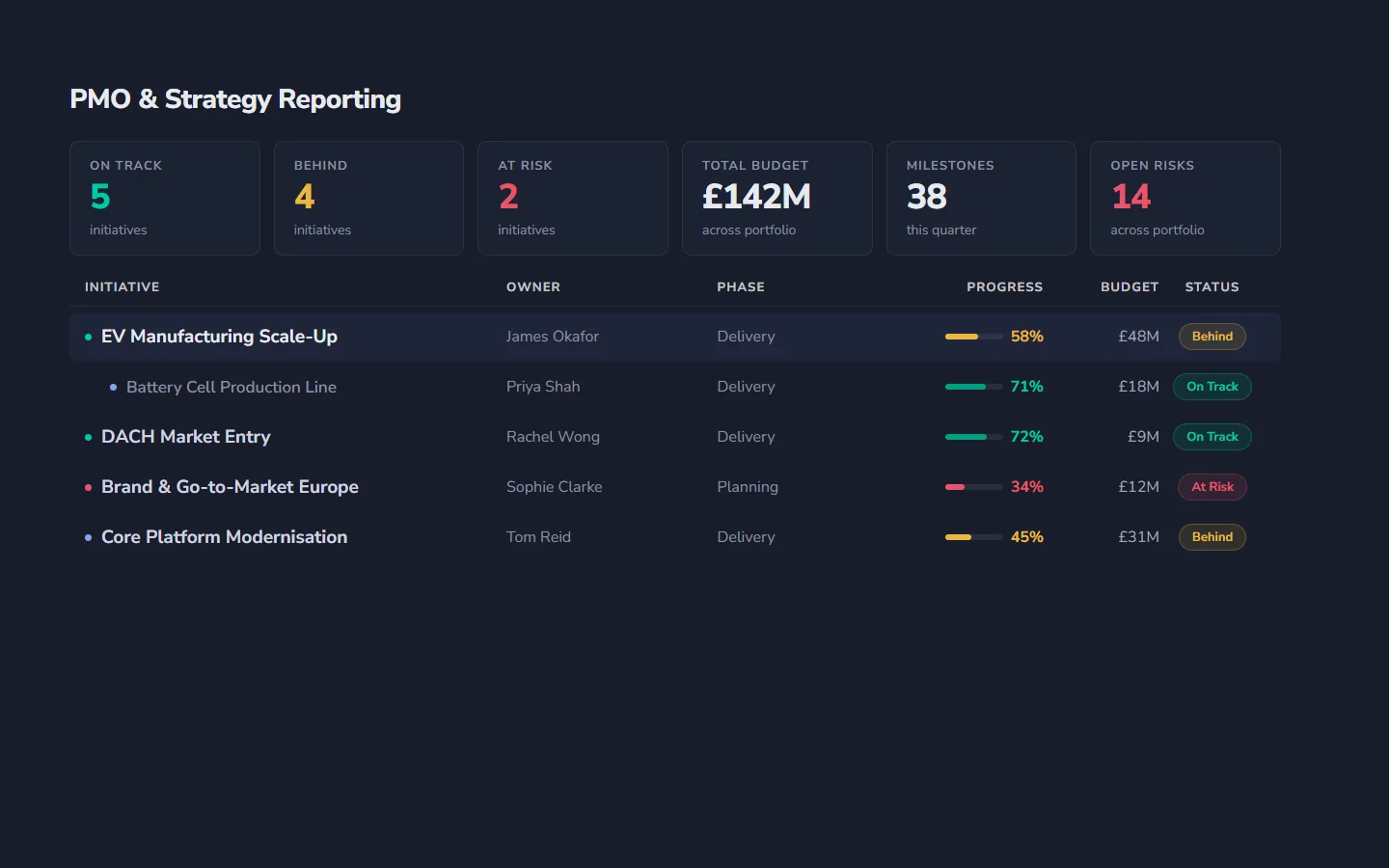Screen dimensions: 1389x868
Task: Sort by the Progress column header
Action: tap(1004, 287)
